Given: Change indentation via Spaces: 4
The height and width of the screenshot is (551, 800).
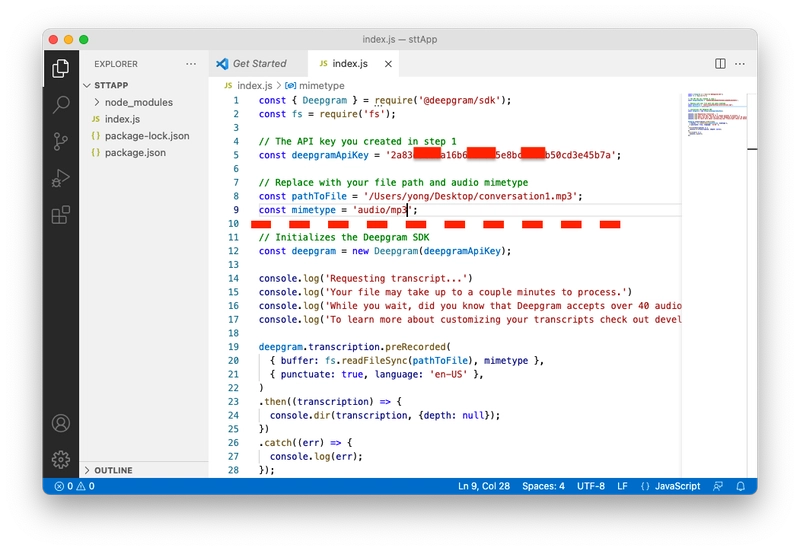Looking at the screenshot, I should [543, 486].
